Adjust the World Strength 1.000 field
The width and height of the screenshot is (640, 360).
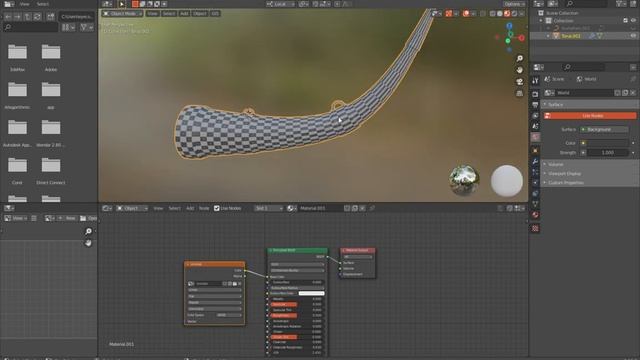click(608, 153)
